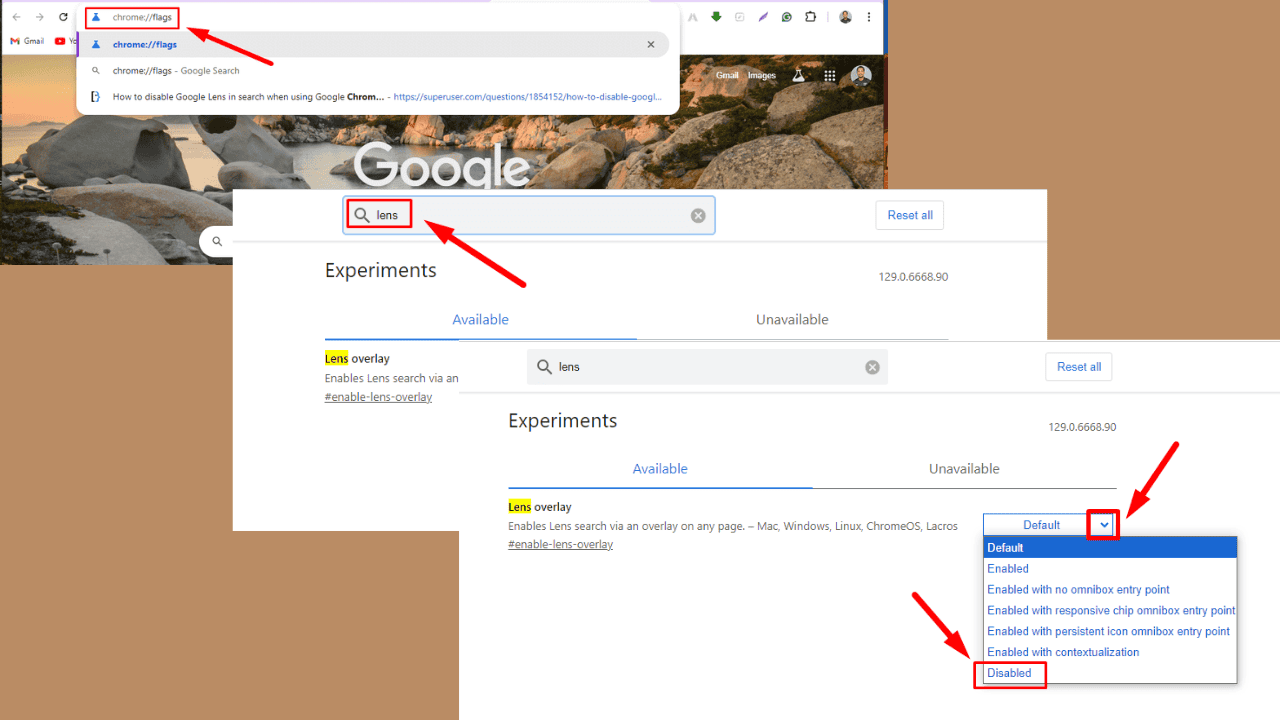Click Reset all on the middle flags page
1280x720 pixels.
click(x=910, y=215)
